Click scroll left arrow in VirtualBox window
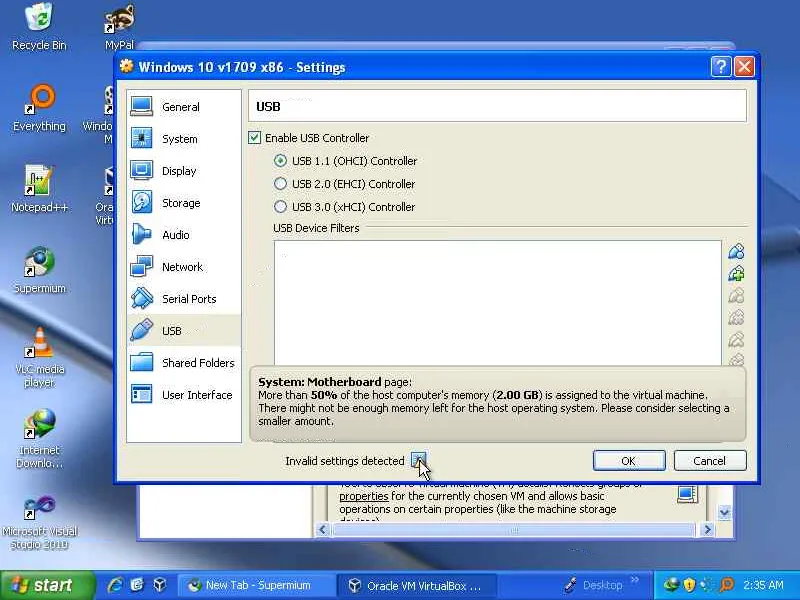The image size is (800, 600). pos(322,530)
